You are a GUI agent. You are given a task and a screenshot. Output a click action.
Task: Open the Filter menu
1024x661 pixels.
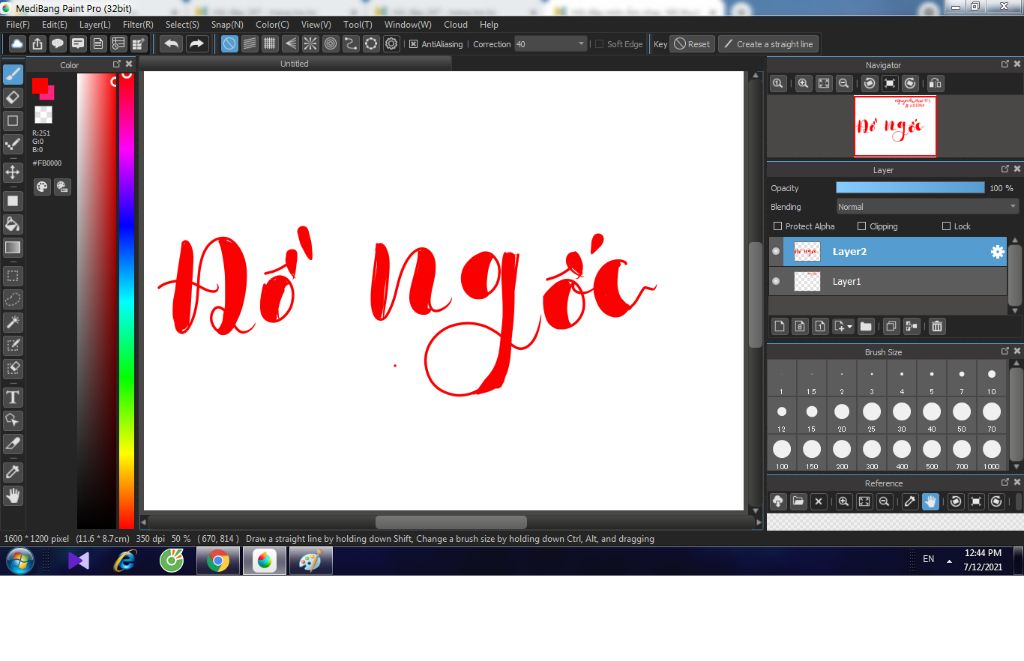pos(138,24)
